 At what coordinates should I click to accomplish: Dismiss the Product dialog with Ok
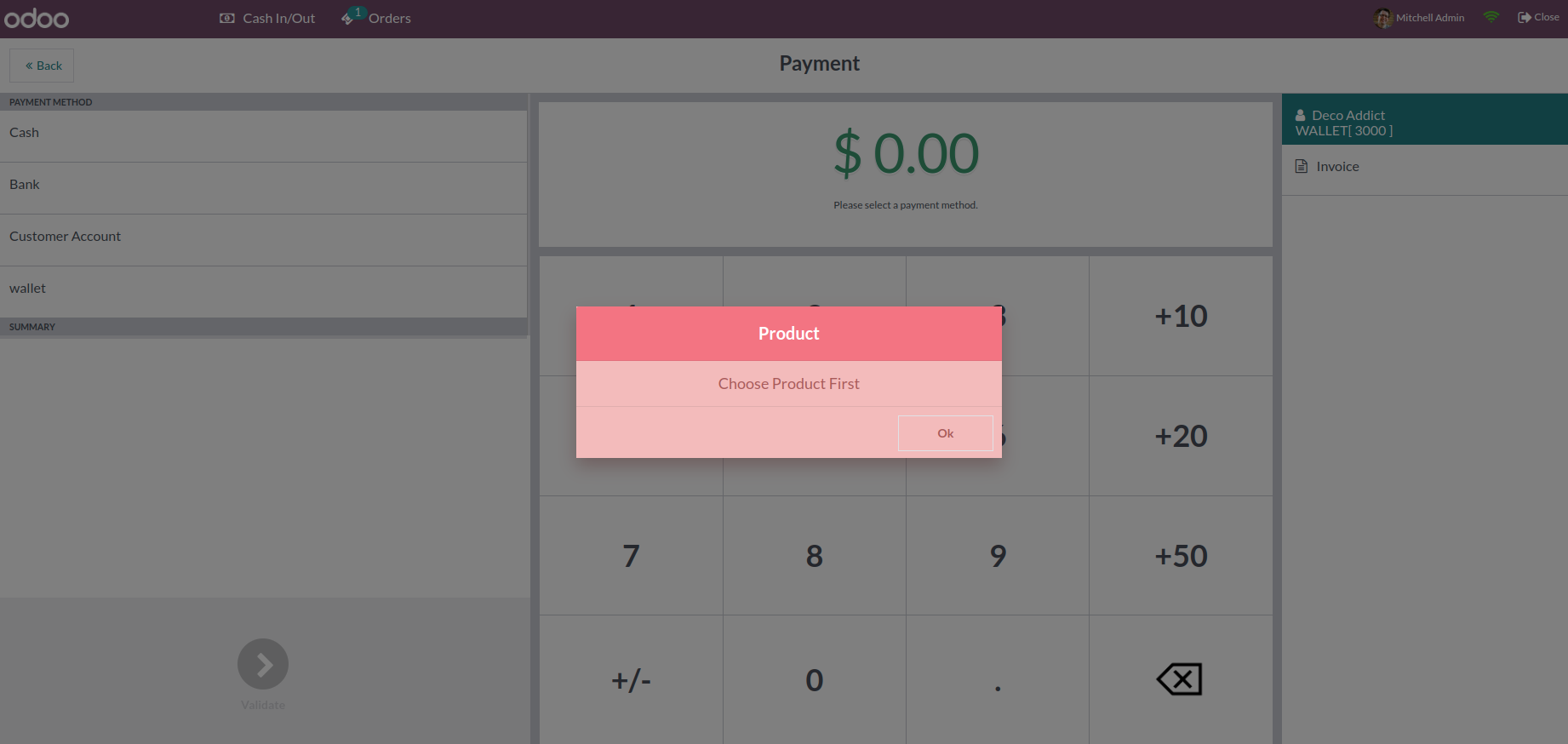click(x=945, y=433)
